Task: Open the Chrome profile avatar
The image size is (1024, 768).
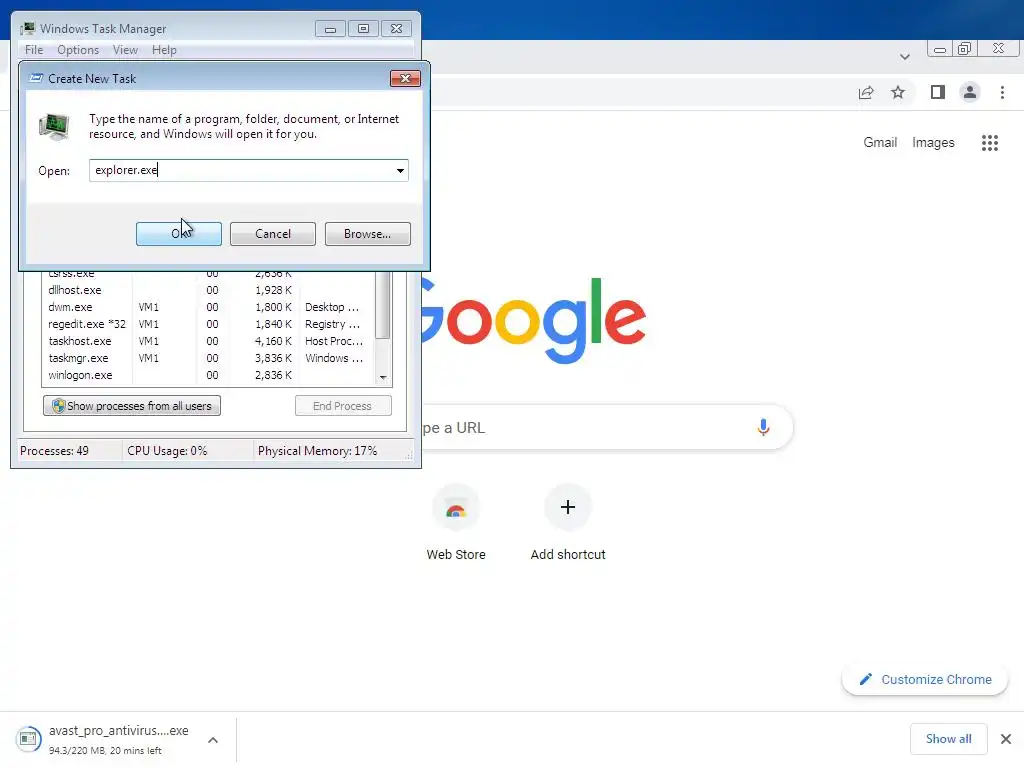Action: (970, 93)
